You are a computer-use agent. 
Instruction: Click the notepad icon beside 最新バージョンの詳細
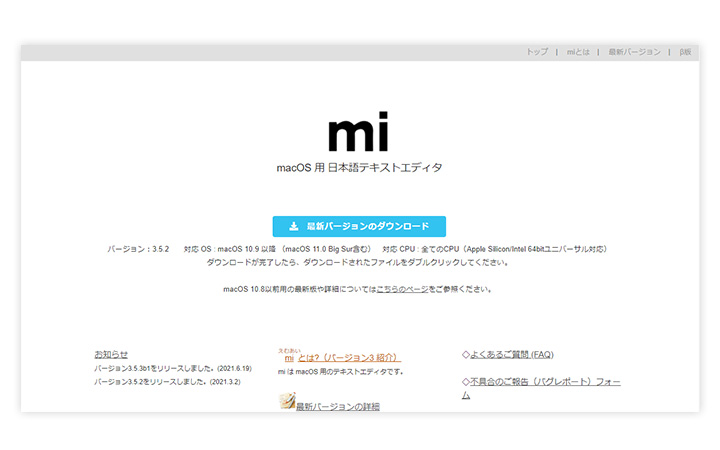tap(287, 401)
